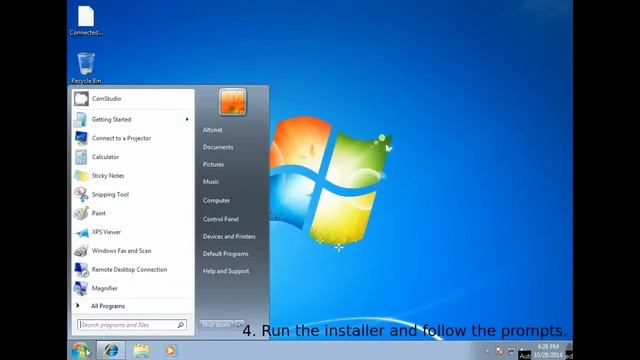Launch Remote Desktop Connection icon
The image size is (640, 360).
click(81, 270)
